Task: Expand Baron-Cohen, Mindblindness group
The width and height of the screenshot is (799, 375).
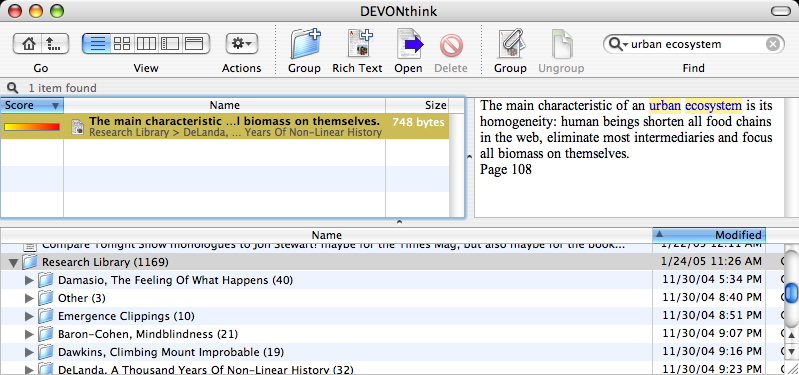Action: (x=29, y=334)
